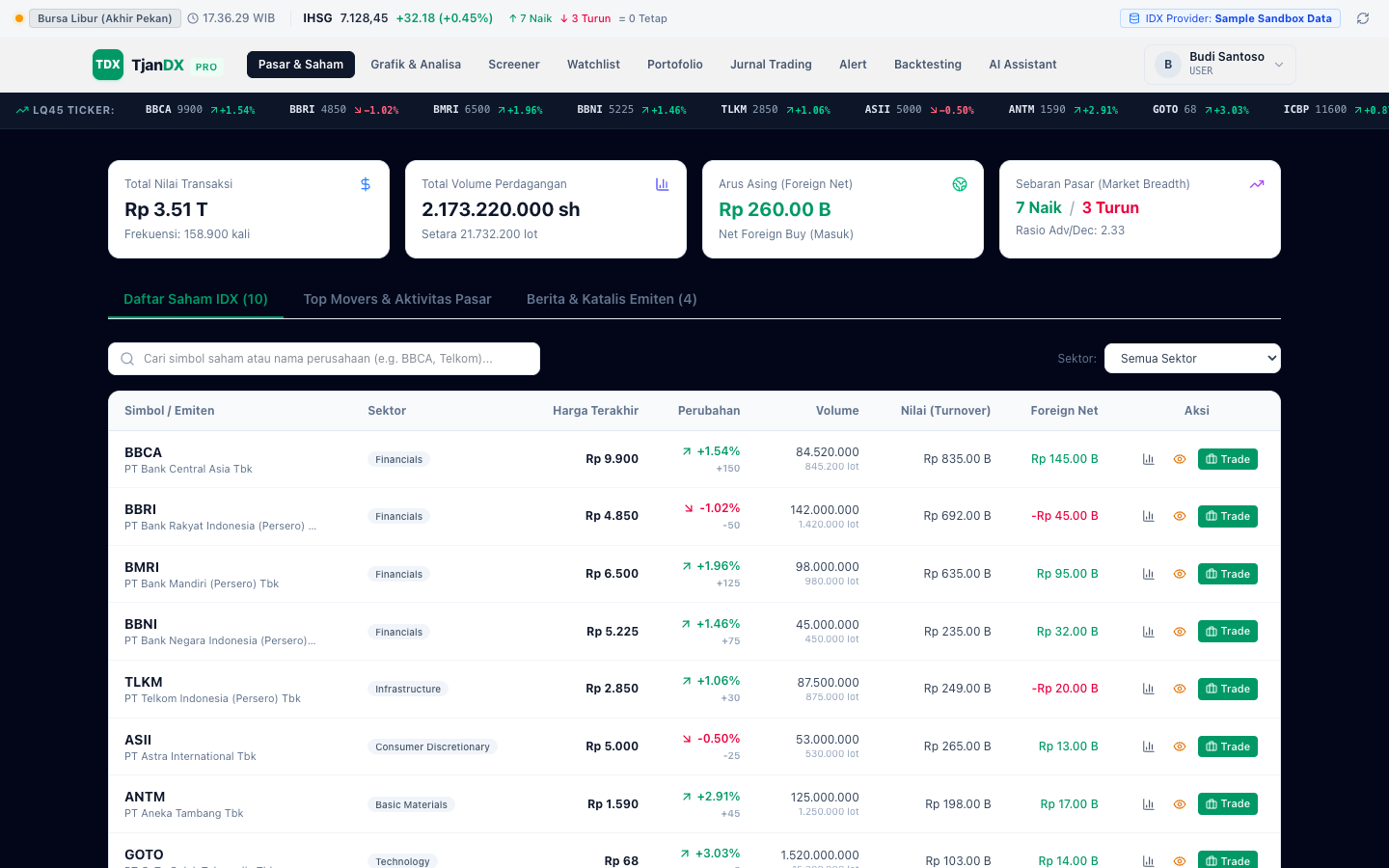The height and width of the screenshot is (868, 1389).
Task: Click the TLKM ticker item in LQ45 strip
Action: pos(776,110)
